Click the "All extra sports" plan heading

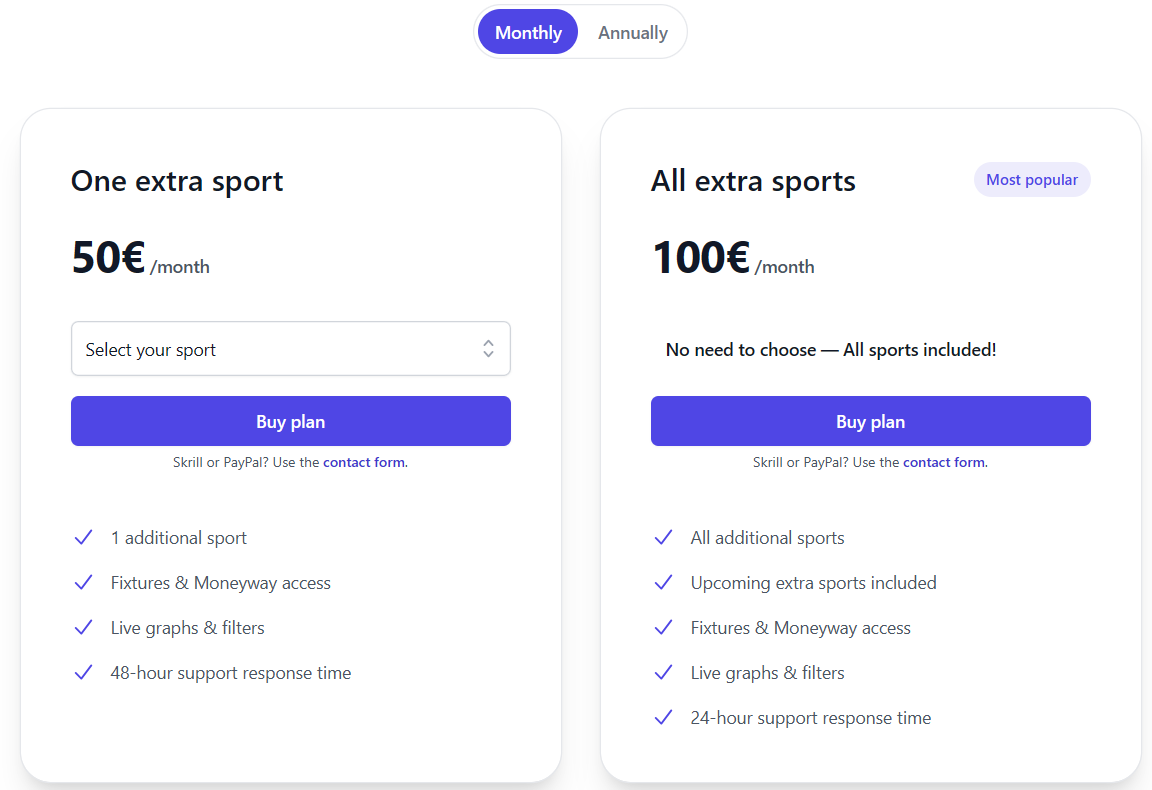coord(753,181)
